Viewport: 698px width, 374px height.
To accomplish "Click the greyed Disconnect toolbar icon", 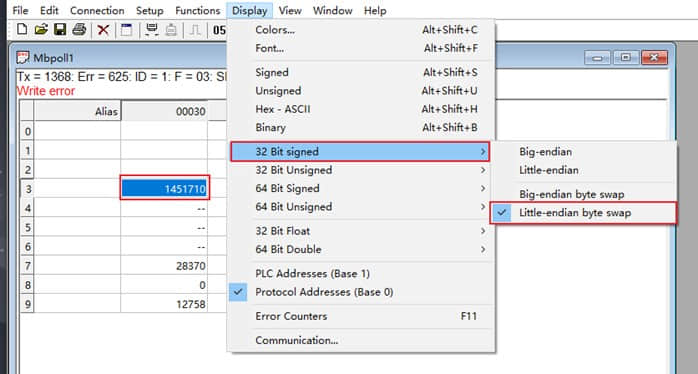I will [171, 30].
